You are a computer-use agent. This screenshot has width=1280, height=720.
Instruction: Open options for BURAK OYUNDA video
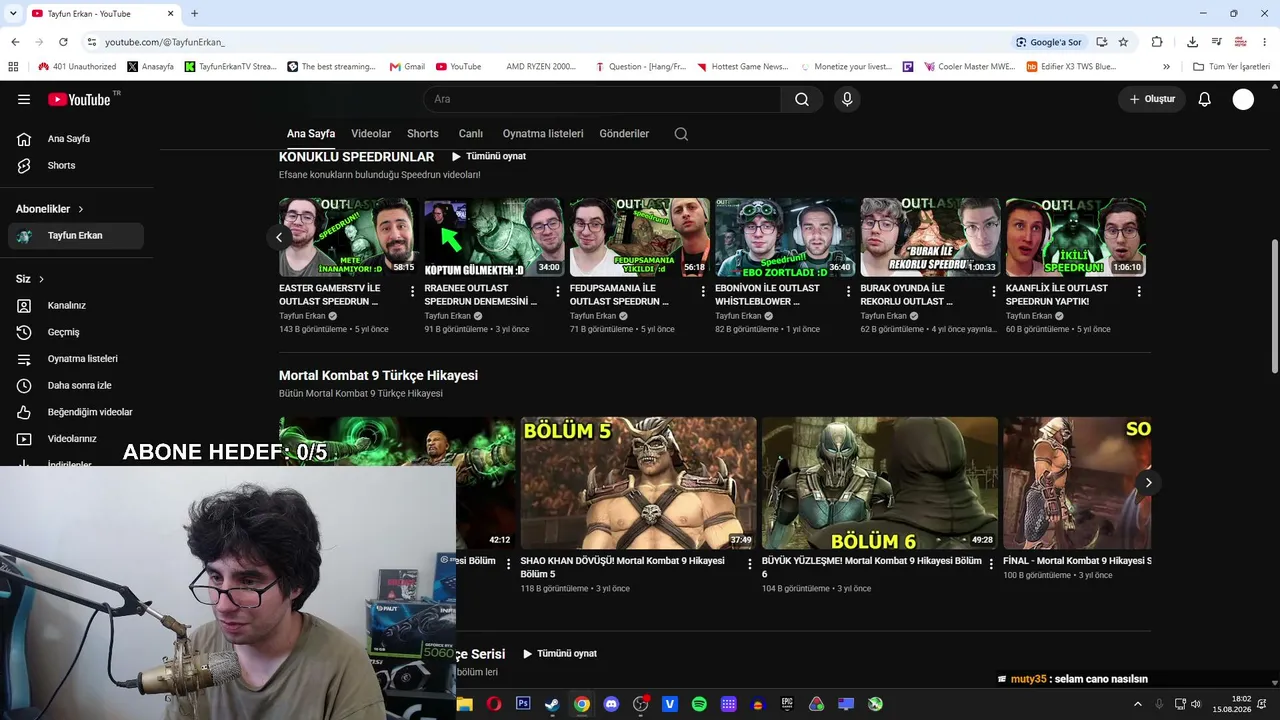click(x=993, y=292)
